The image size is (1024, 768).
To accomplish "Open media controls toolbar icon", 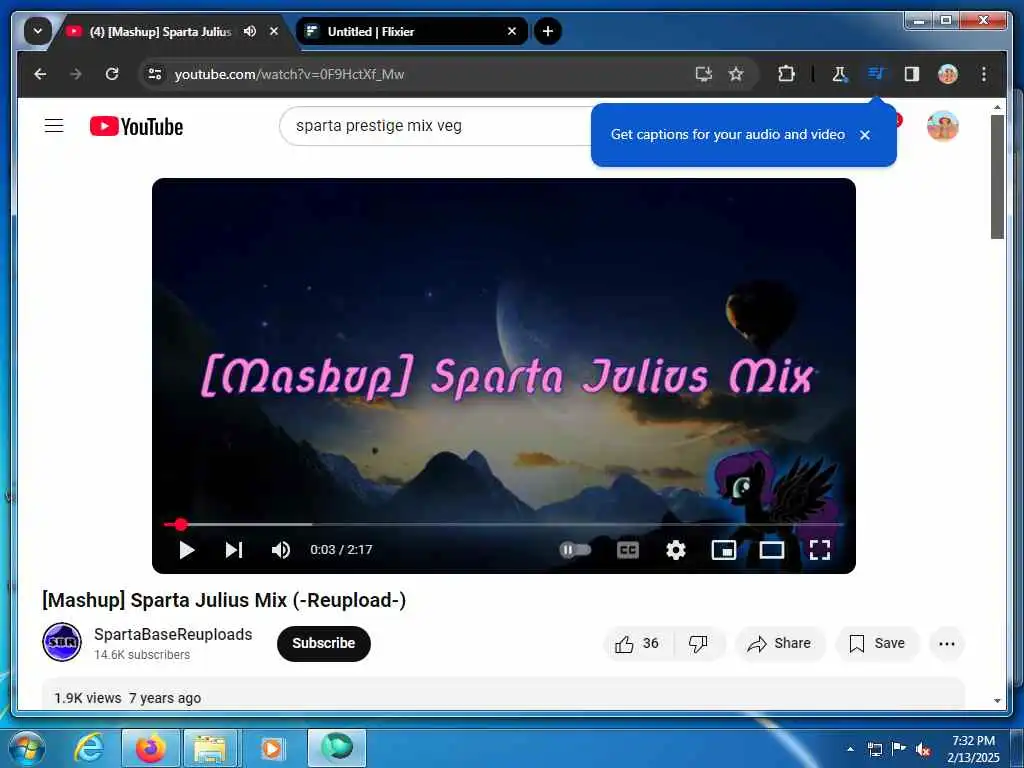I will tap(876, 74).
